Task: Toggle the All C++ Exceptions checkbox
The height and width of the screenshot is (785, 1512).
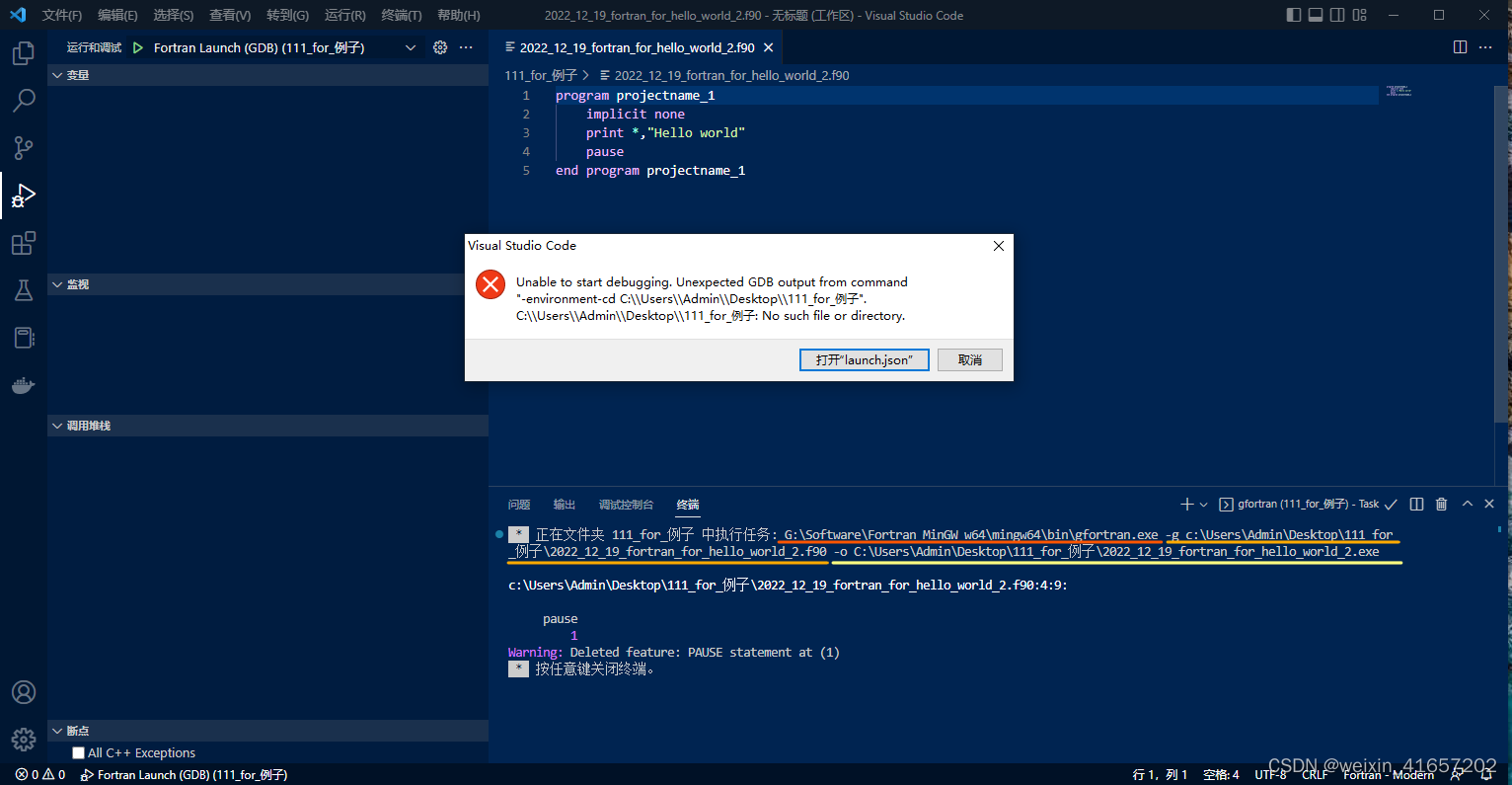Action: point(78,752)
